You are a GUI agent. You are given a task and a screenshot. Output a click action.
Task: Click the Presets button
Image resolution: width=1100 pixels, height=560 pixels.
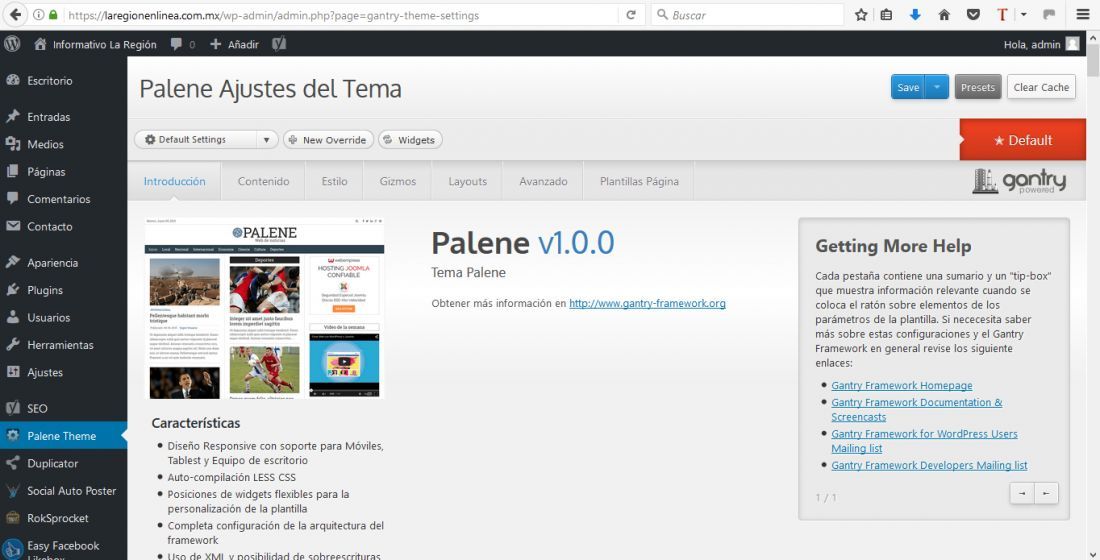click(x=977, y=87)
